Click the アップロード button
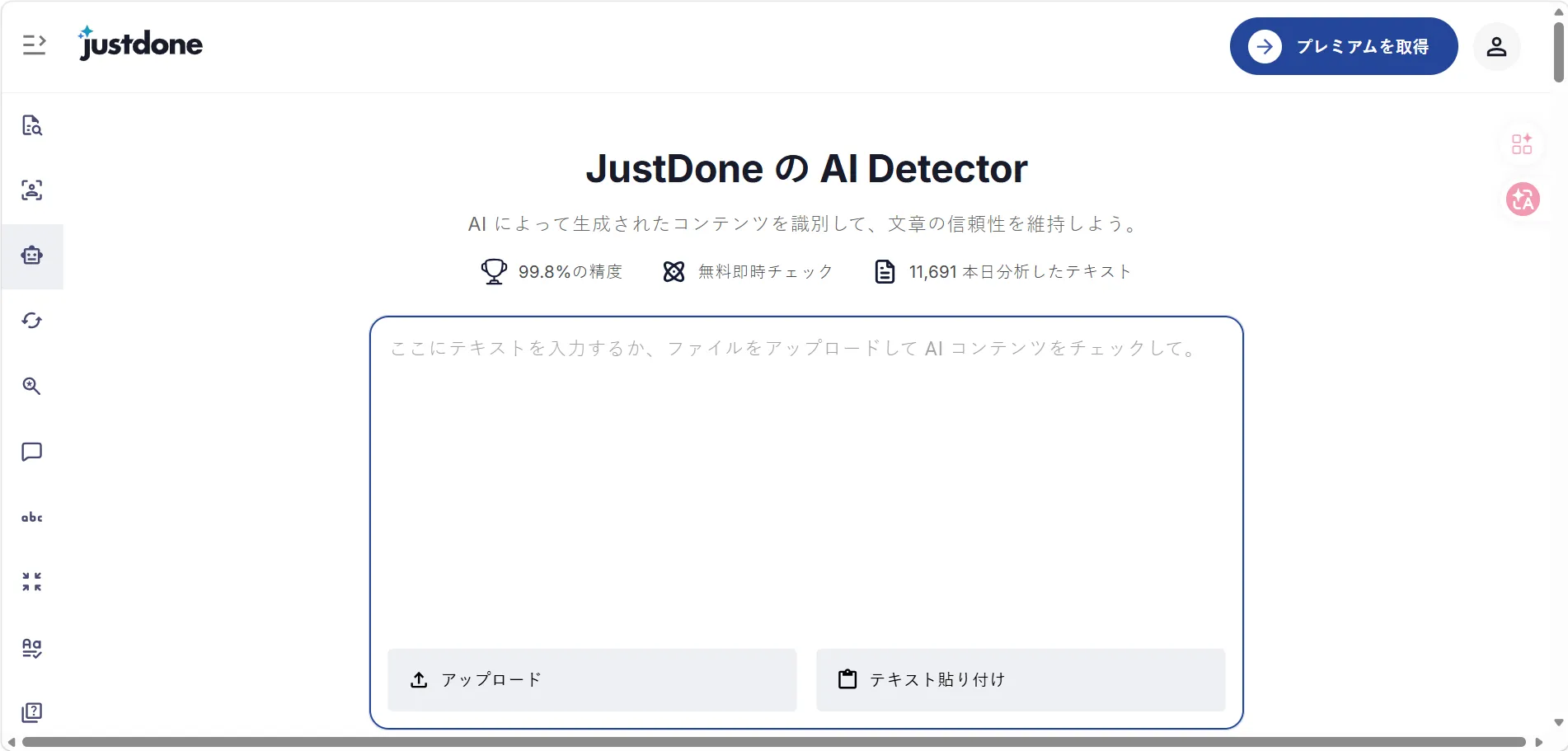The width and height of the screenshot is (1568, 751). tap(592, 680)
